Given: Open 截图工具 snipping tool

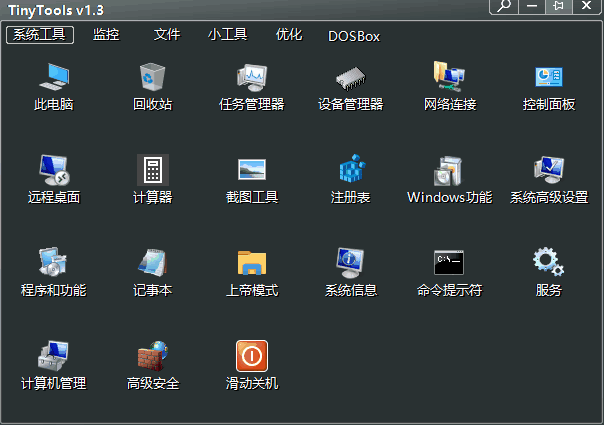Looking at the screenshot, I should tap(251, 170).
